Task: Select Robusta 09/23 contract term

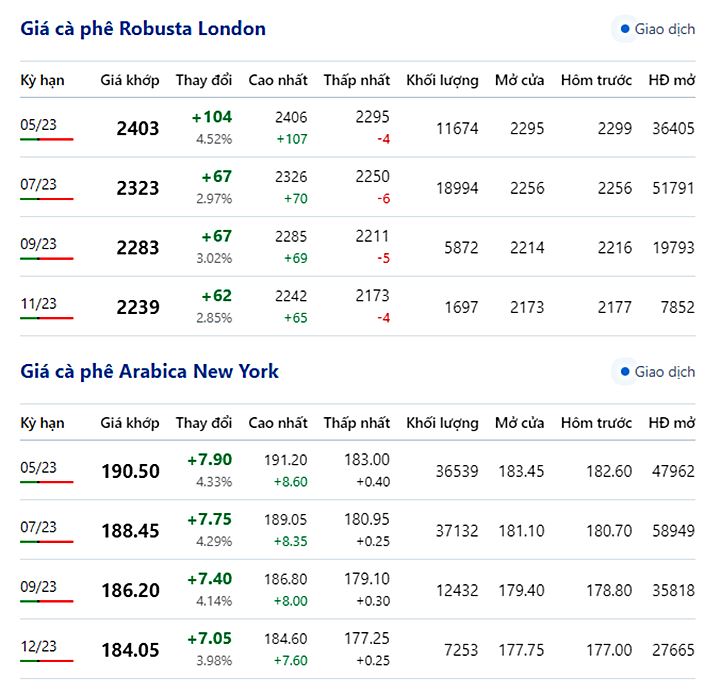Action: pos(38,244)
